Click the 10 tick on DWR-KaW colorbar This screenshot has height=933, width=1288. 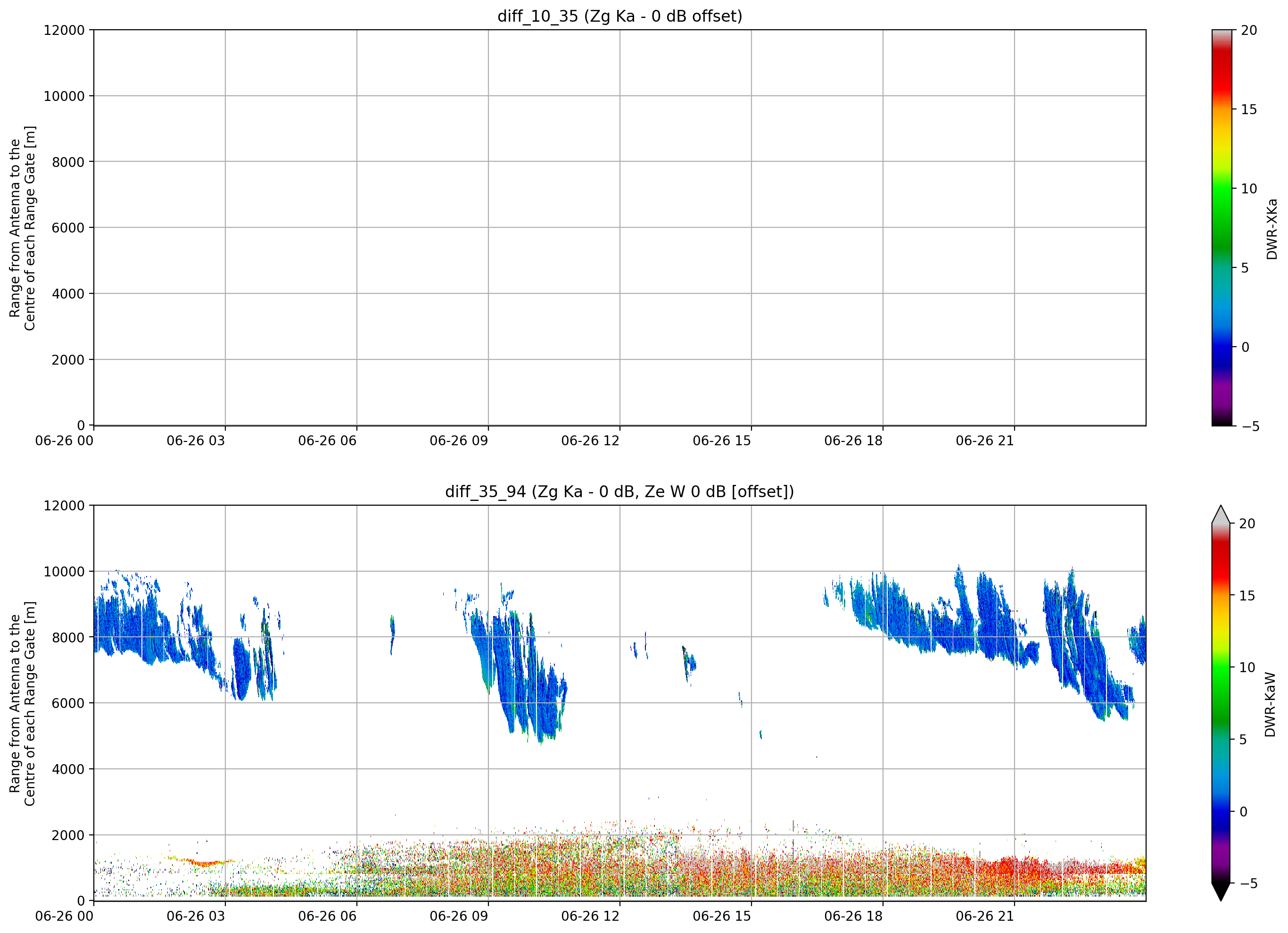(1247, 667)
